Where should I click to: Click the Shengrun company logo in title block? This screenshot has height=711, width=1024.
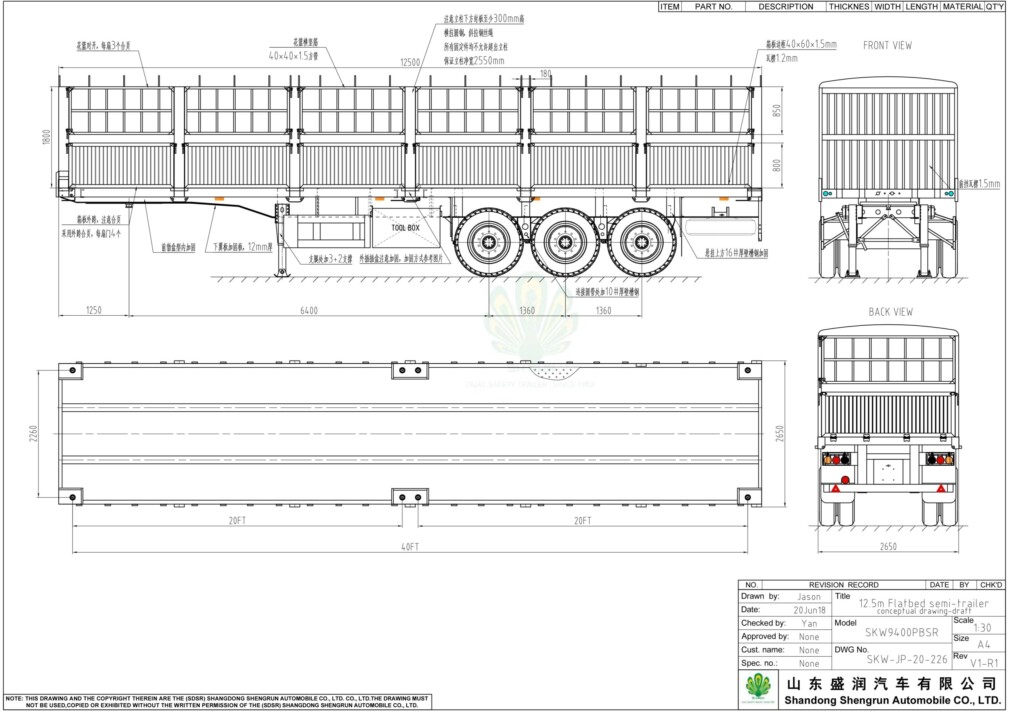click(x=759, y=687)
